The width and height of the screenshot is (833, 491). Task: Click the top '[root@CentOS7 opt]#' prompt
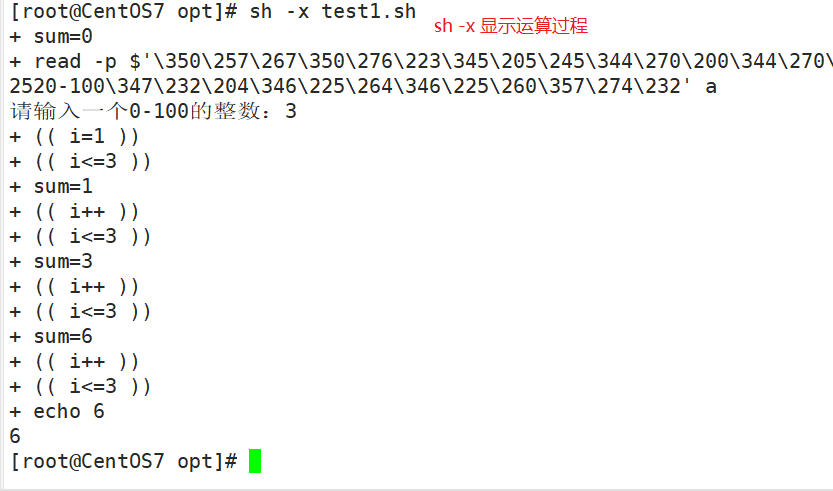[x=123, y=11]
